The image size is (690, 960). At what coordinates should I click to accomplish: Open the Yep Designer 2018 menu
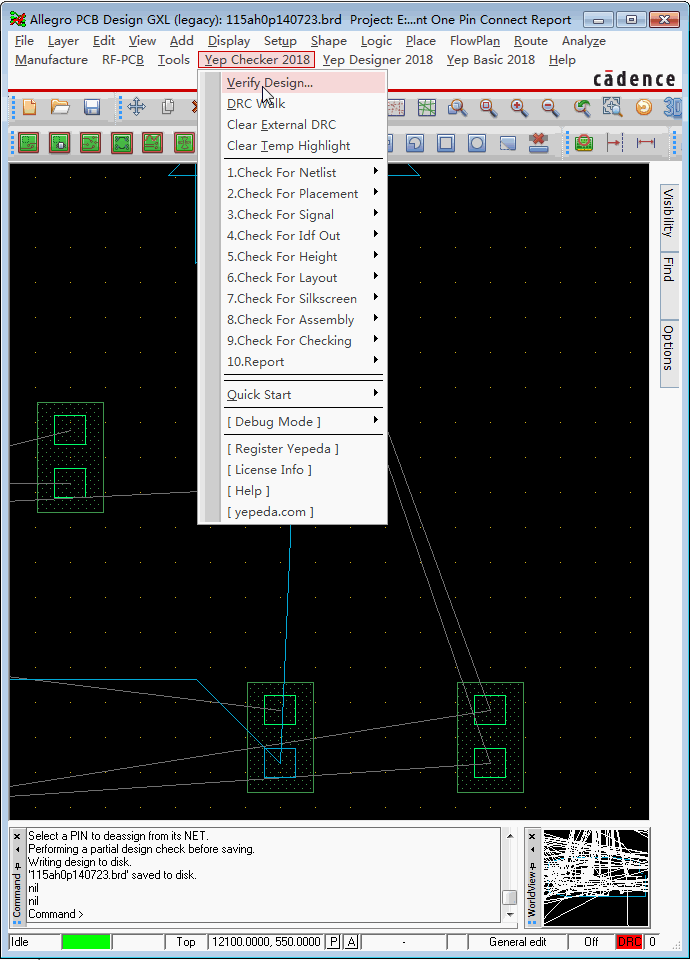[378, 60]
